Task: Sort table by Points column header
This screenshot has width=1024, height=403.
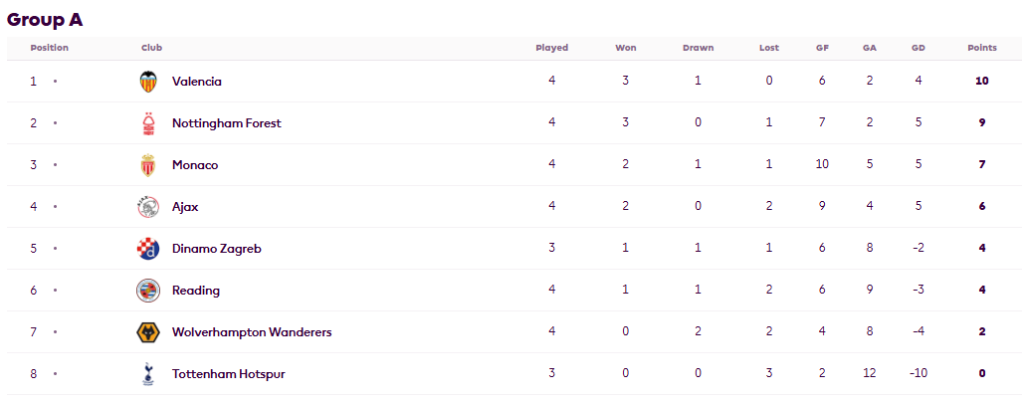Action: (982, 48)
